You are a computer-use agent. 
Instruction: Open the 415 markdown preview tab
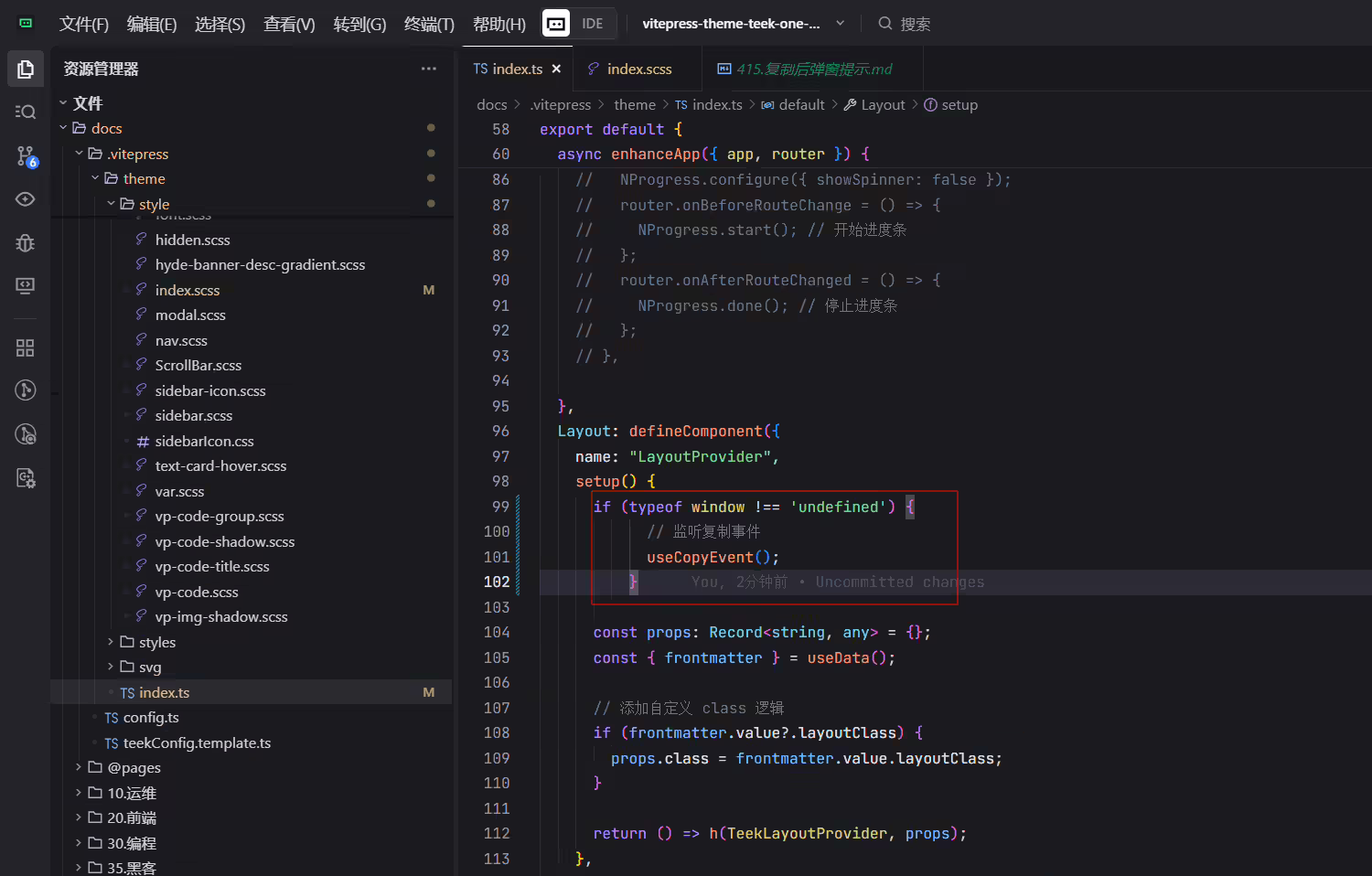point(805,69)
